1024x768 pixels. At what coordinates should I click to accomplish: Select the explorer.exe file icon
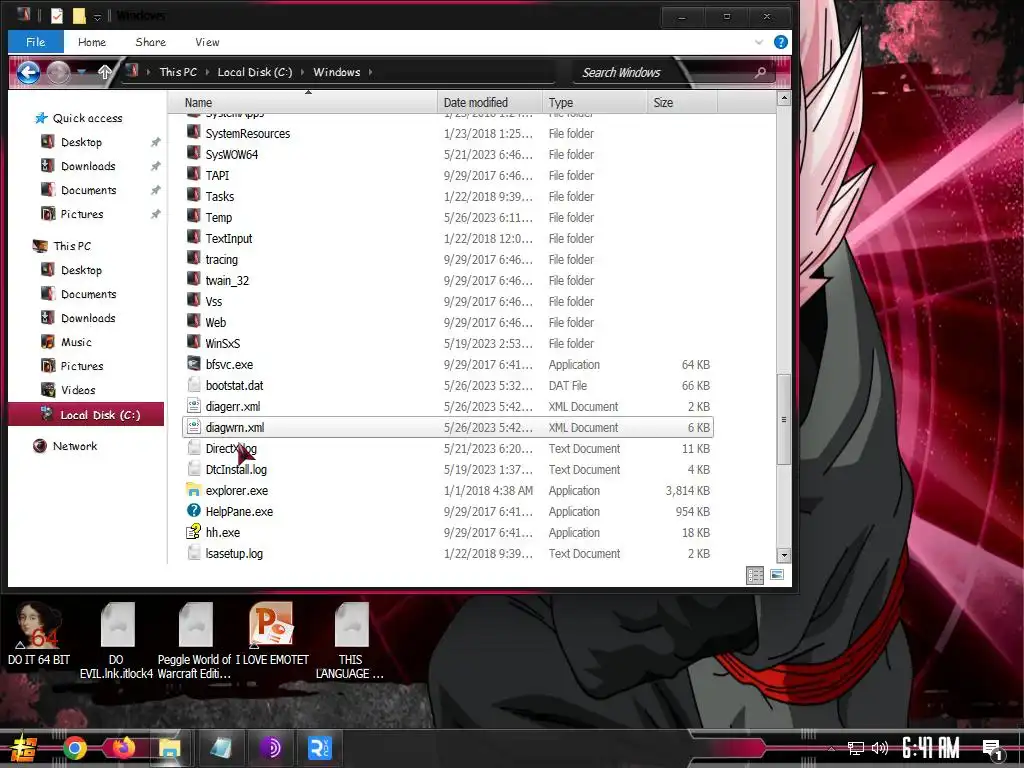193,490
